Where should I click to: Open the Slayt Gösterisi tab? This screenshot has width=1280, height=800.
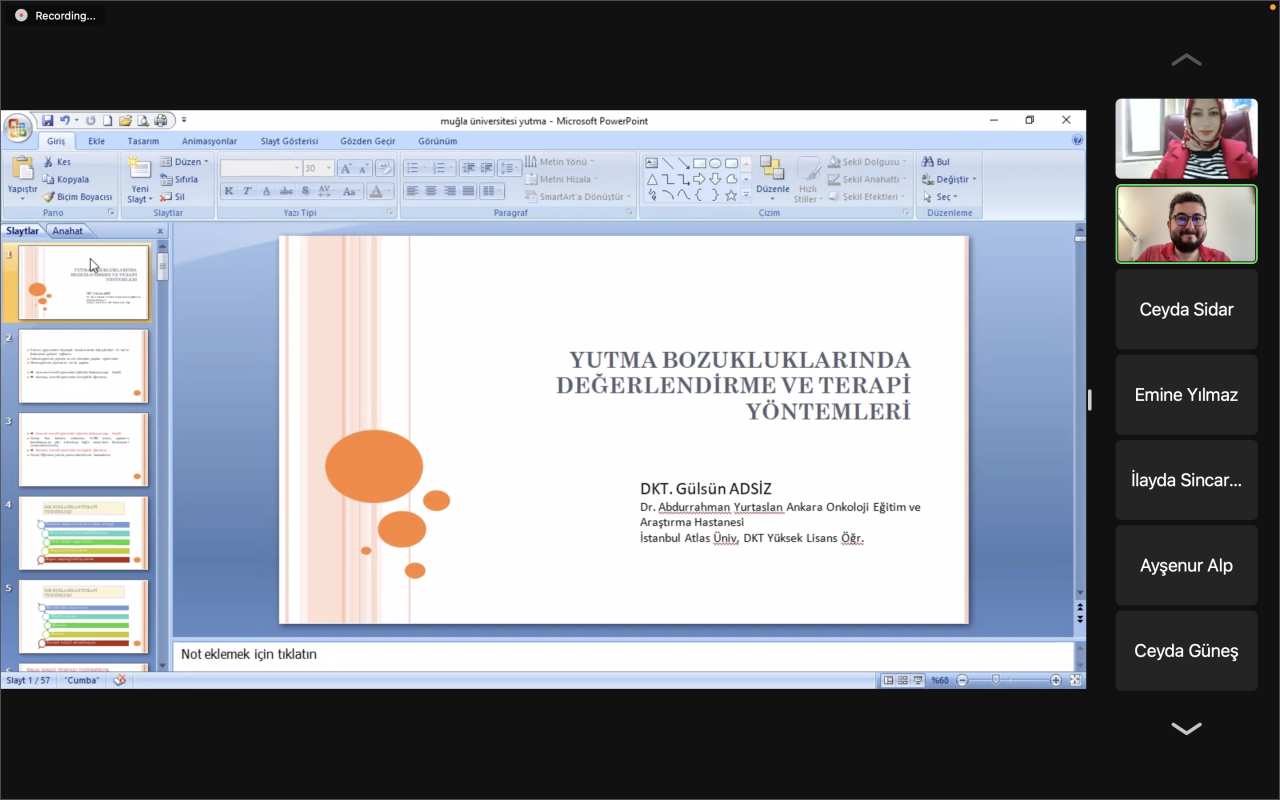click(x=289, y=141)
